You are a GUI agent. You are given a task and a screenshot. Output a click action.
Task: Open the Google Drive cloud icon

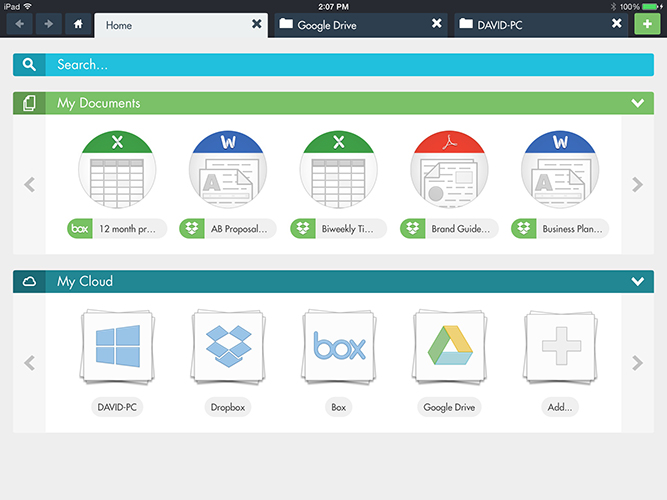[450, 346]
